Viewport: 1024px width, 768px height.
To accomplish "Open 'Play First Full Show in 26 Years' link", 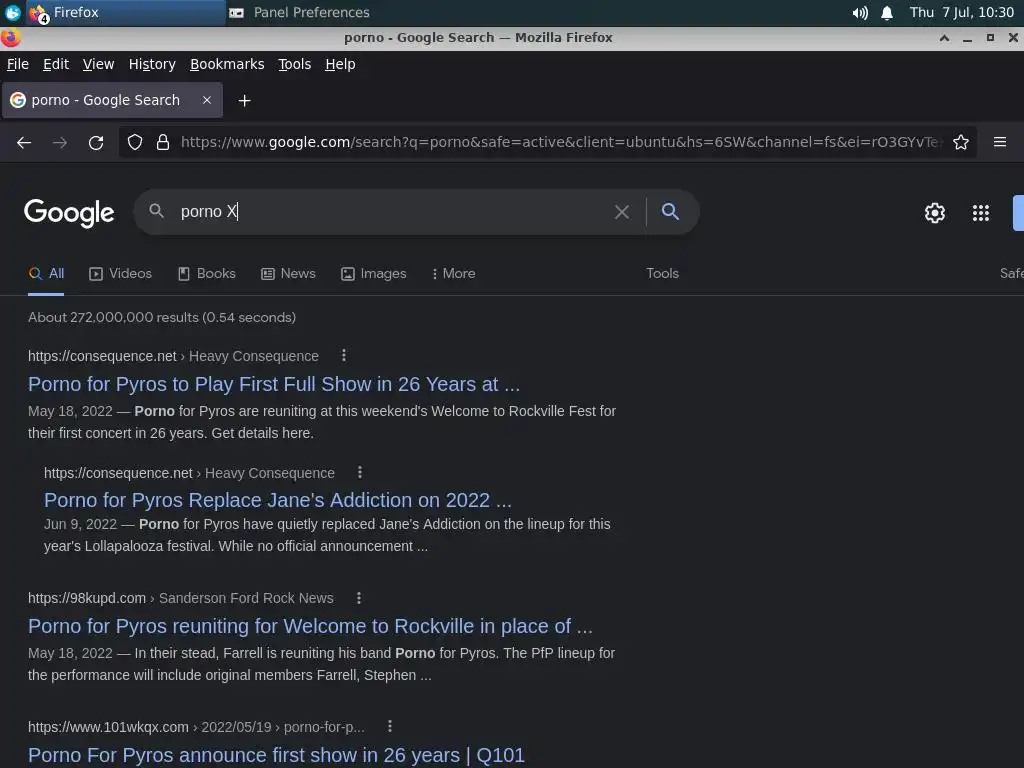I will [274, 384].
